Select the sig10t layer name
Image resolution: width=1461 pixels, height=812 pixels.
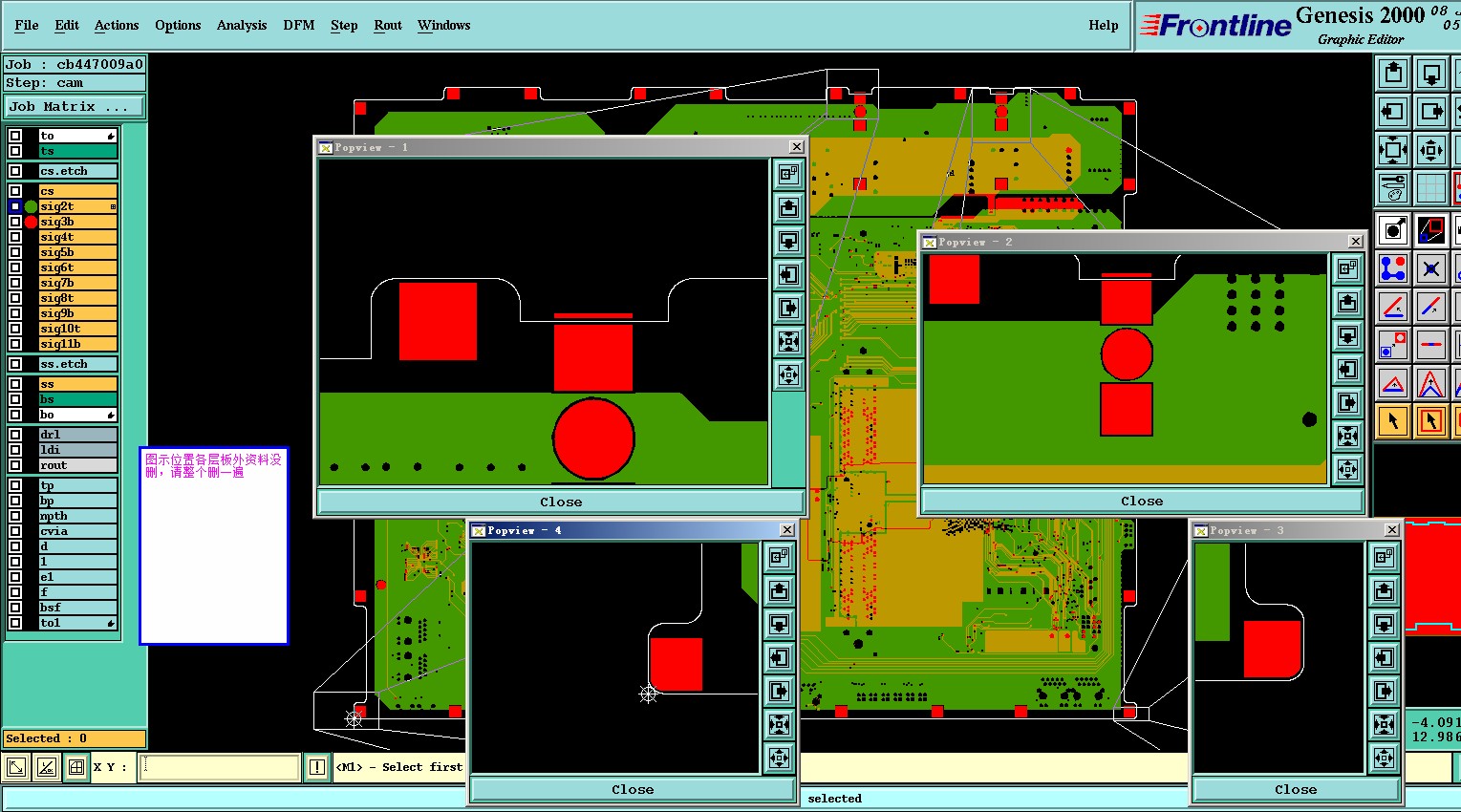pos(77,329)
